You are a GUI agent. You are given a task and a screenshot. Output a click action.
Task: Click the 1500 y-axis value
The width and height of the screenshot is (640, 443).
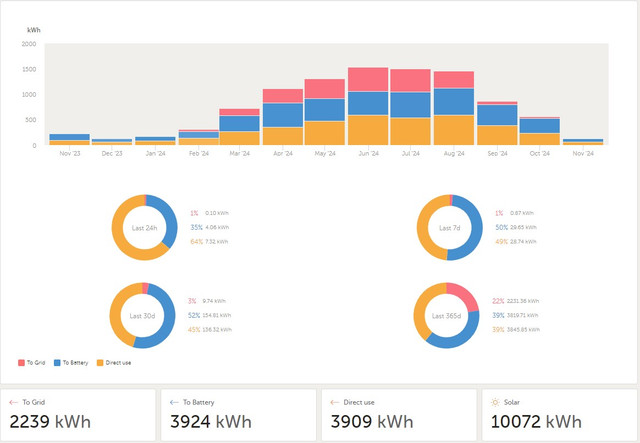coord(29,69)
